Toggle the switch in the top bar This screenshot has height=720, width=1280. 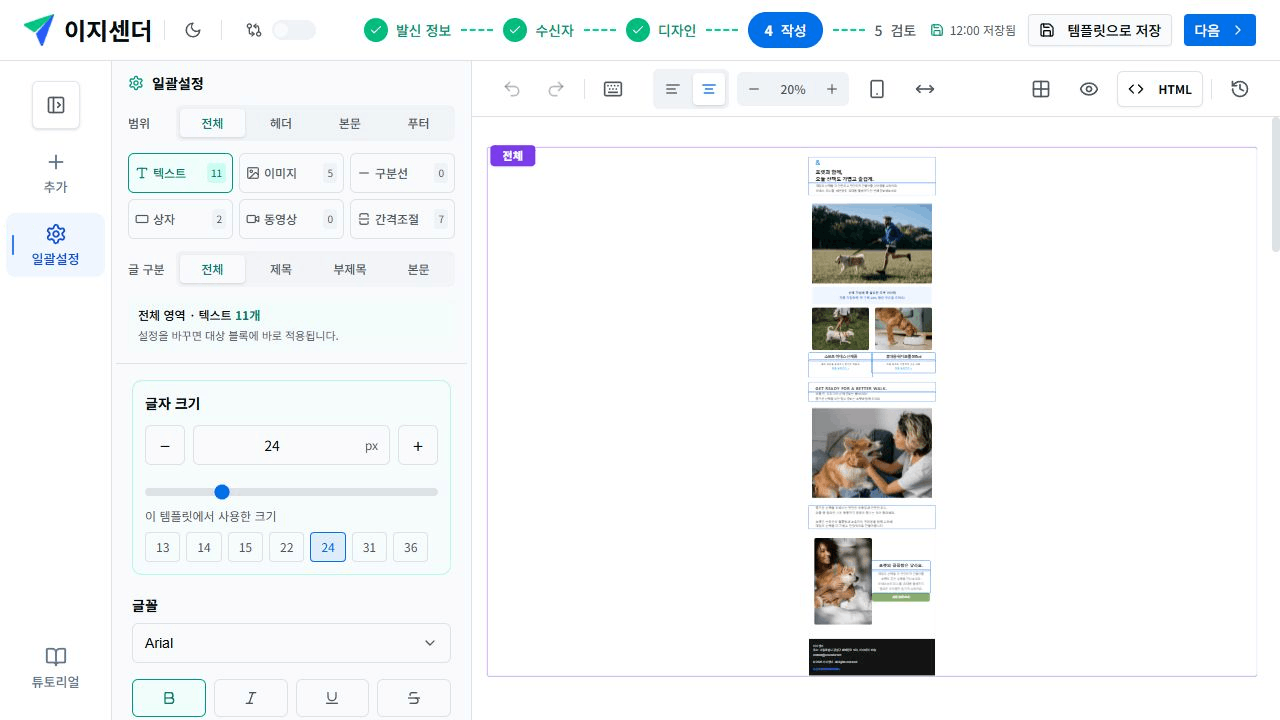pyautogui.click(x=294, y=30)
